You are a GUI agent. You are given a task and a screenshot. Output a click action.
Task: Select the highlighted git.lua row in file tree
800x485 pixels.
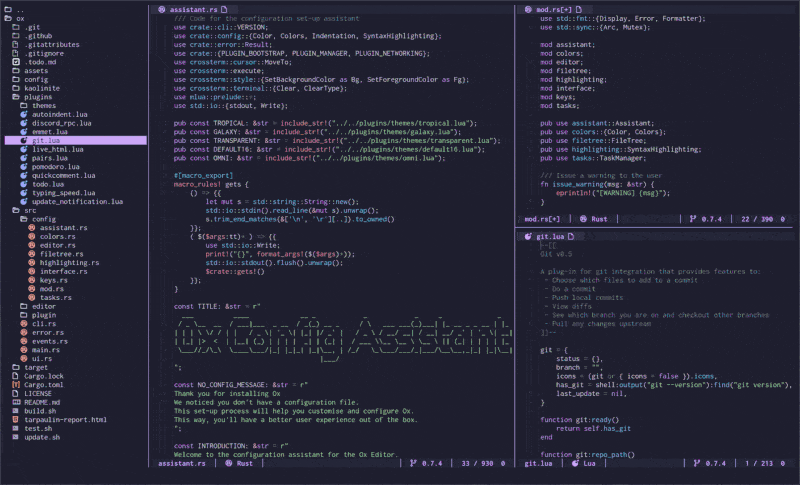pos(76,140)
